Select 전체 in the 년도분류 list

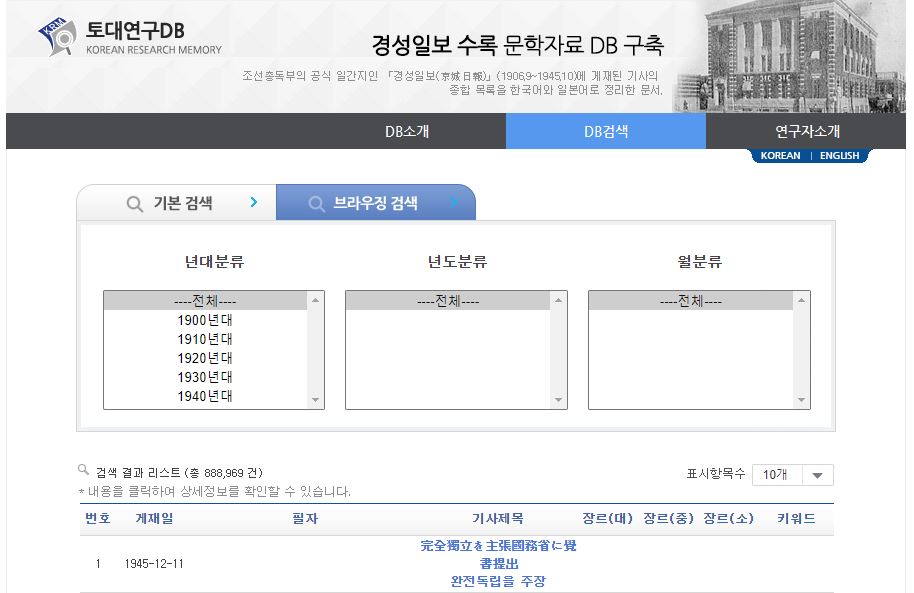[x=447, y=301]
